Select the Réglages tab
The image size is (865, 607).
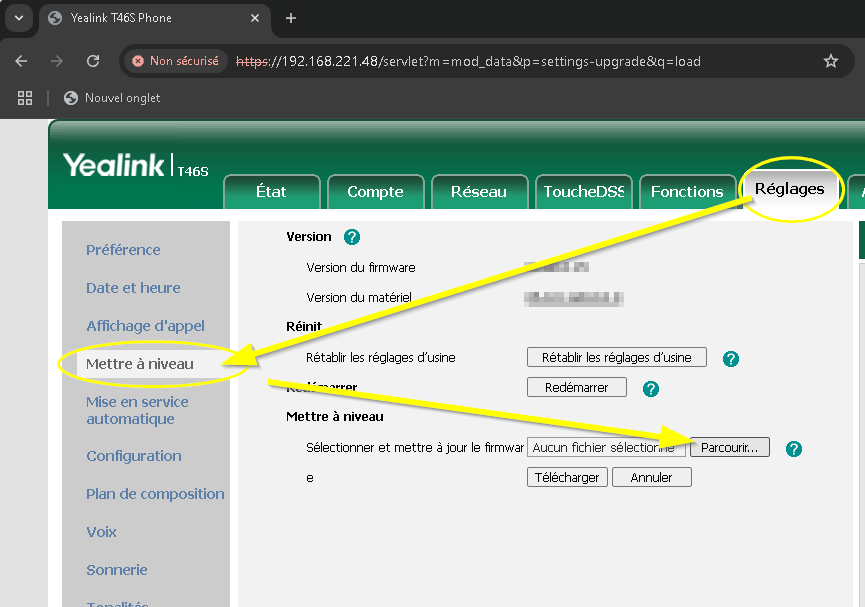(789, 189)
